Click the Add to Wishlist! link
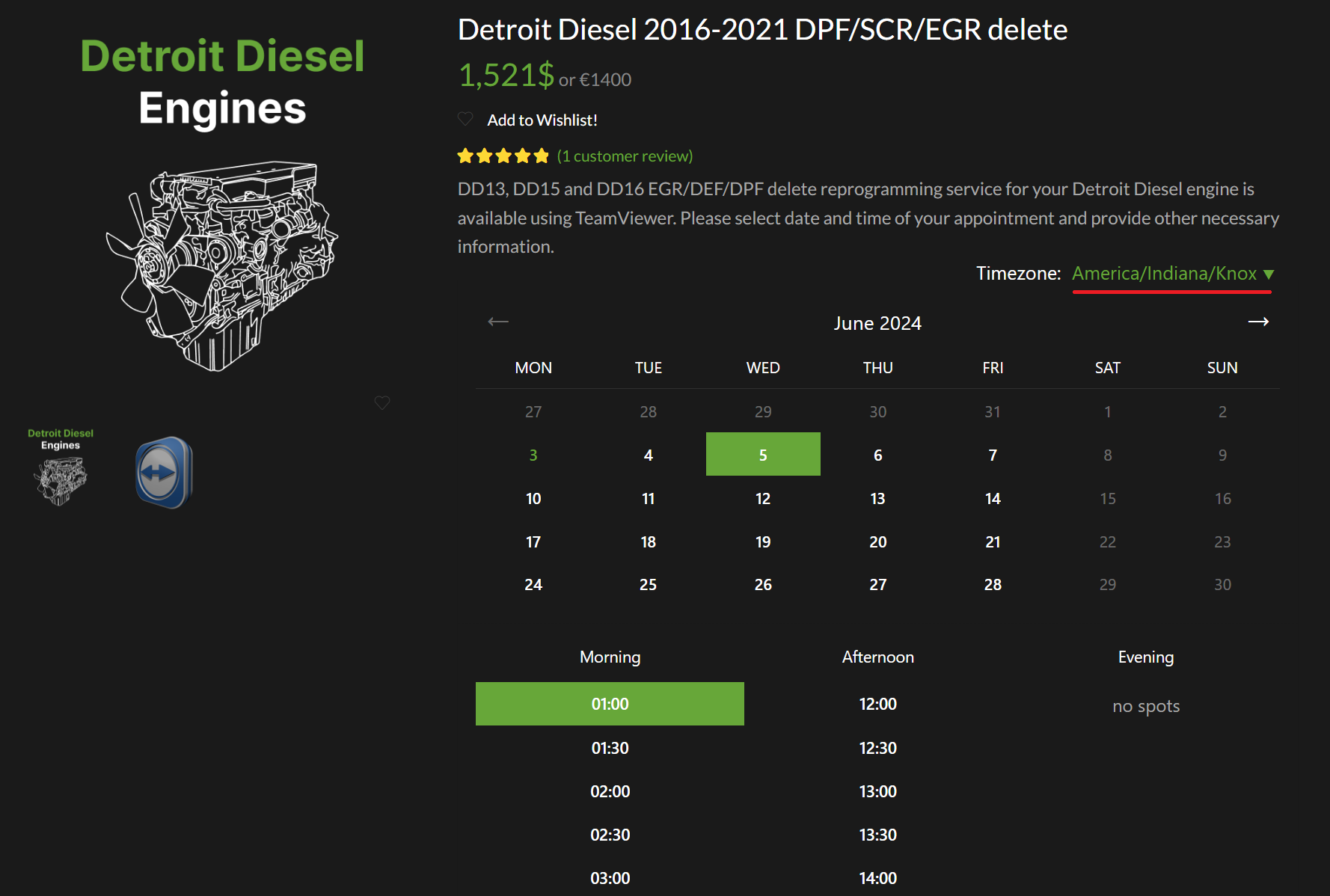The image size is (1330, 896). click(x=542, y=120)
